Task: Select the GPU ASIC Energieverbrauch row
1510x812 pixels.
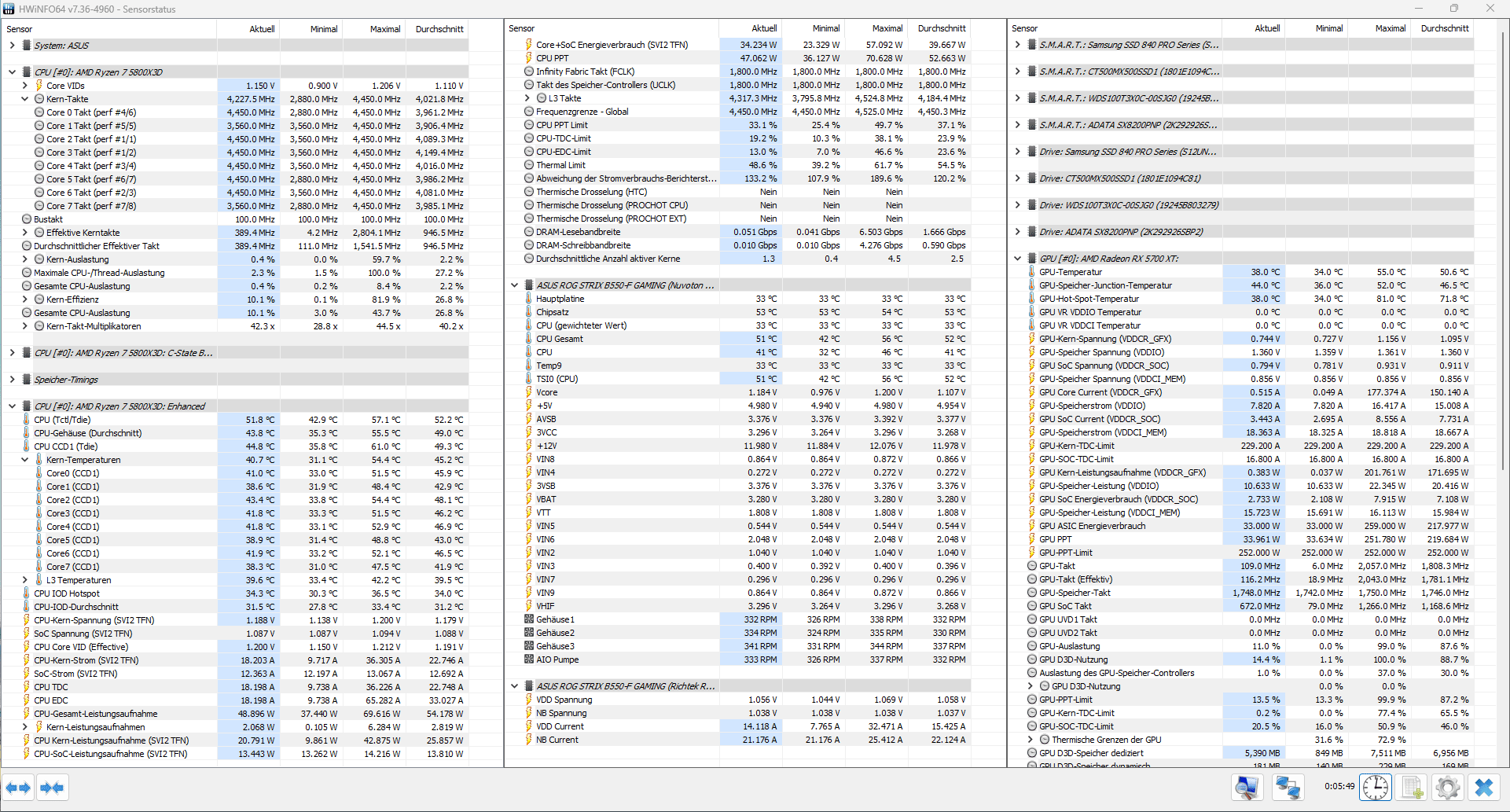Action: pyautogui.click(x=1240, y=526)
